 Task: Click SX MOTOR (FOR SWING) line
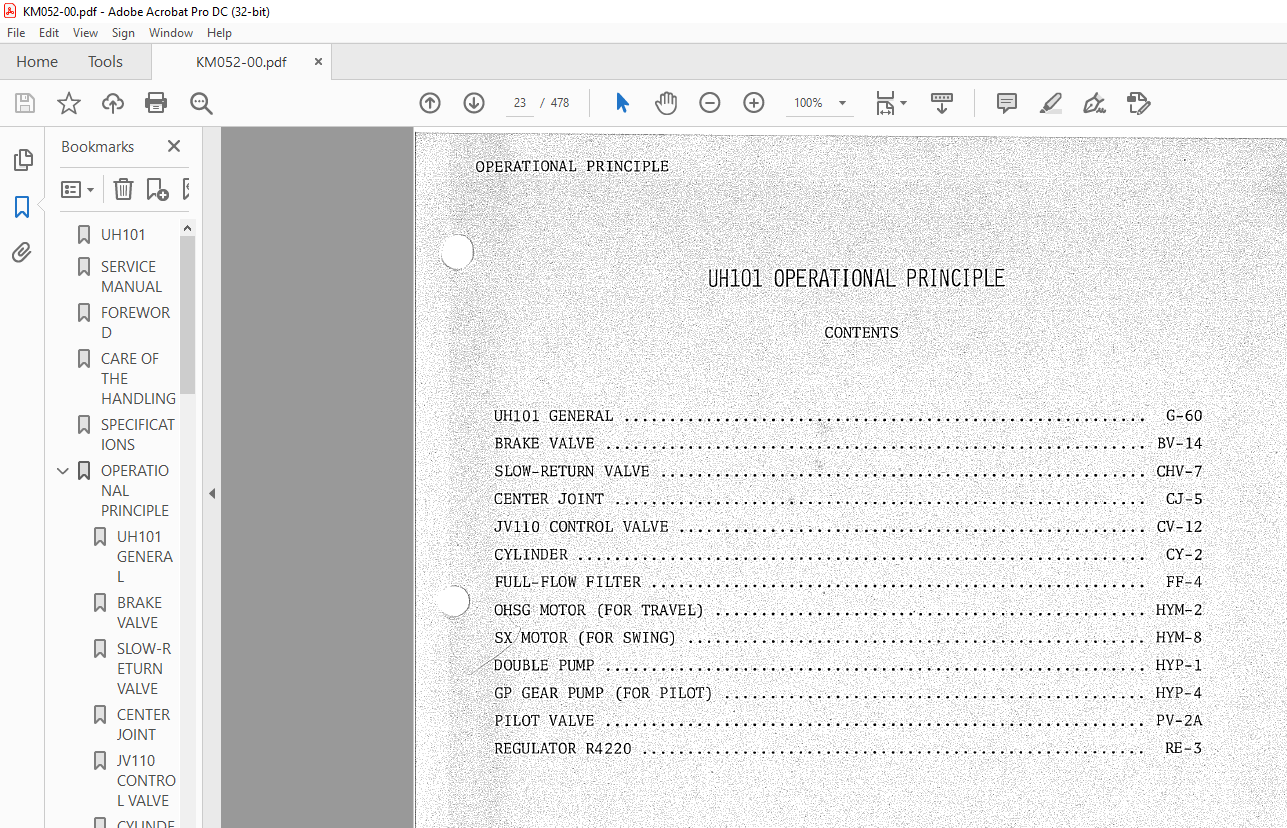848,638
